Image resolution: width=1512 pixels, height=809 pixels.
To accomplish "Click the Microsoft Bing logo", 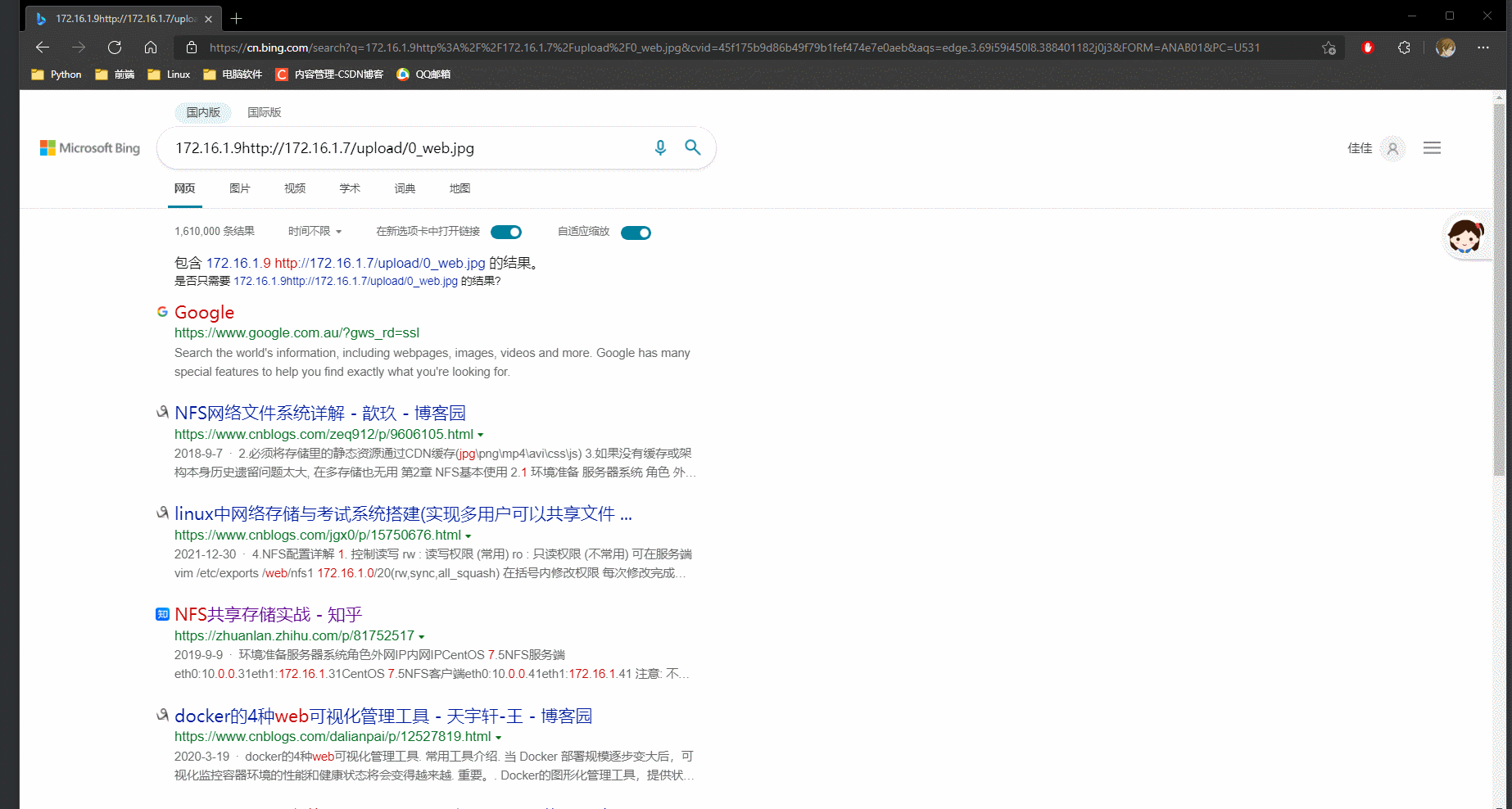I will coord(90,148).
